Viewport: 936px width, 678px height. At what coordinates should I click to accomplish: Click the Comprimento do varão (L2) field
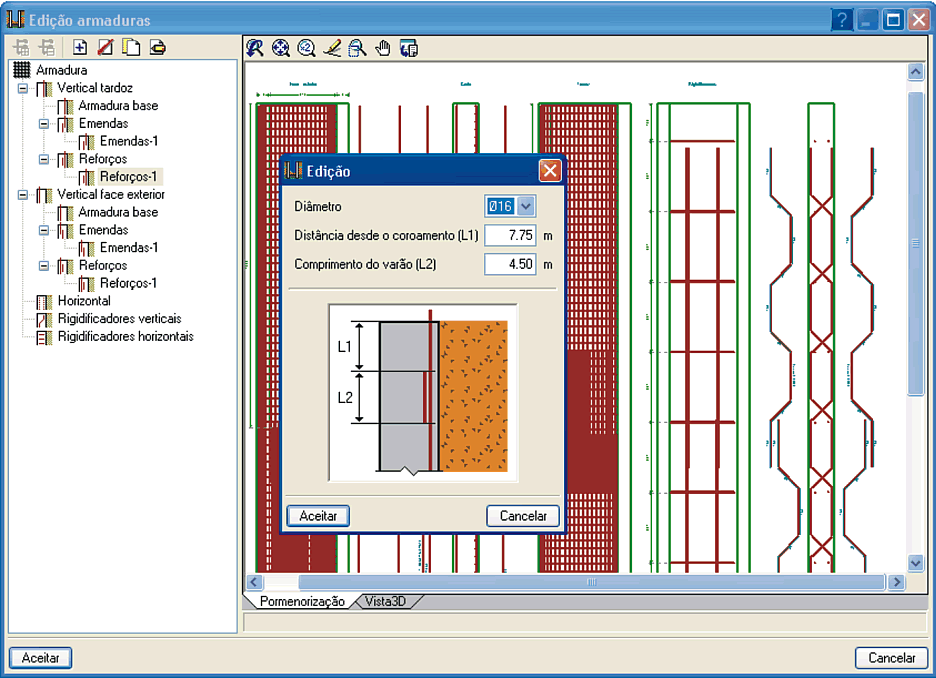[x=510, y=265]
